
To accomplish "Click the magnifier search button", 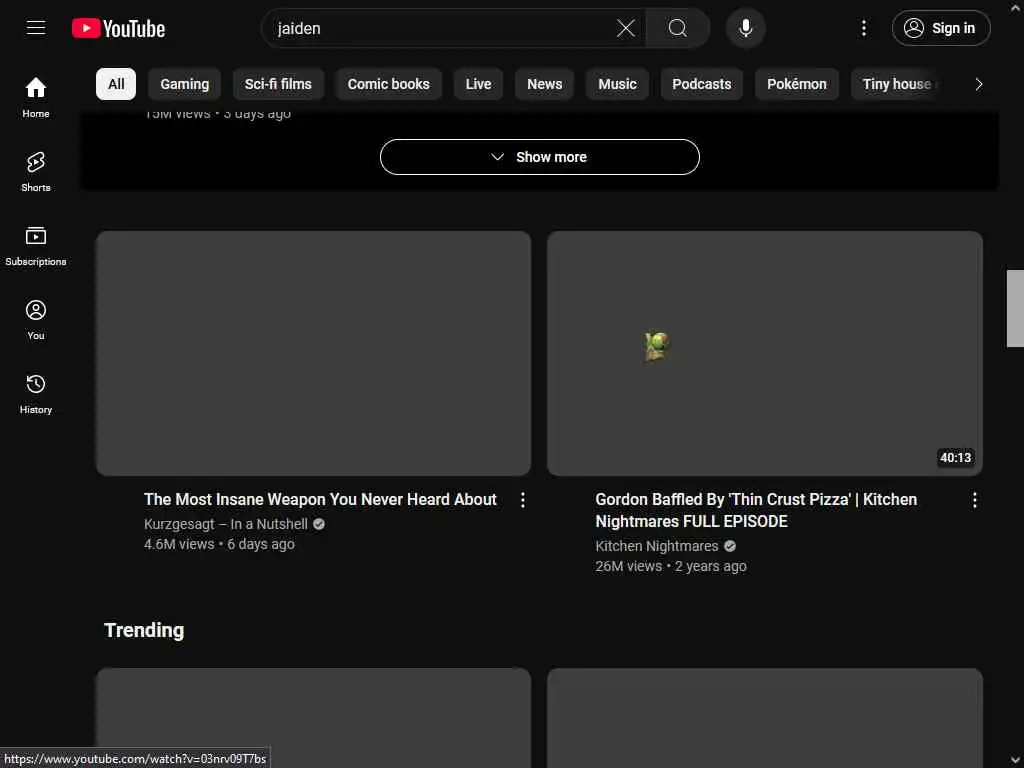I will pos(678,28).
